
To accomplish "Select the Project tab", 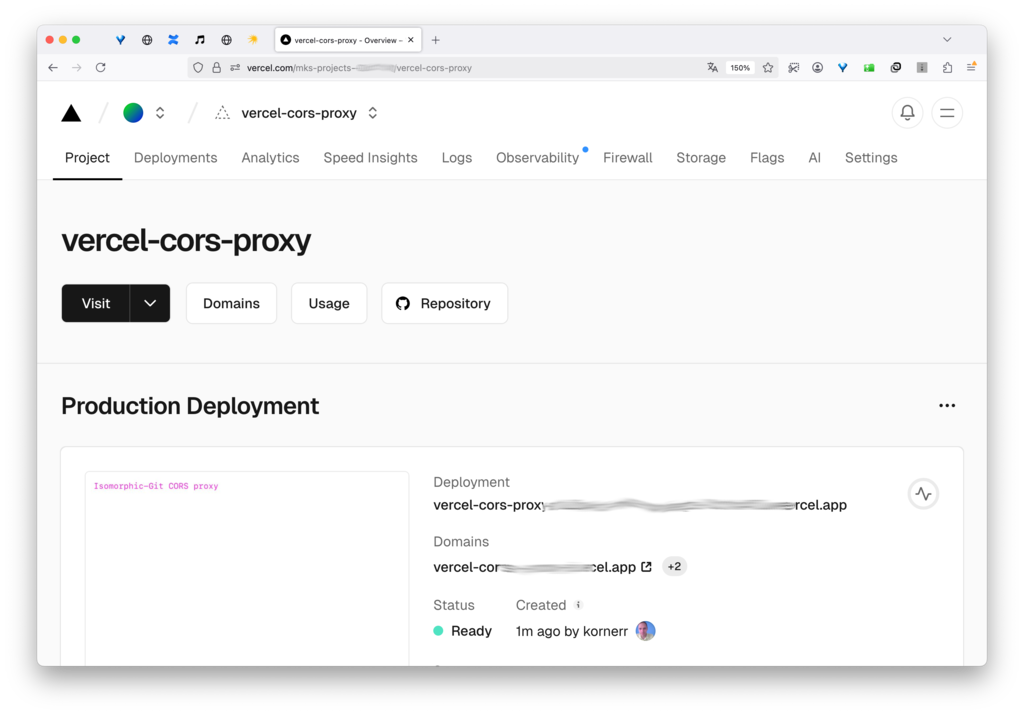I will tap(87, 158).
